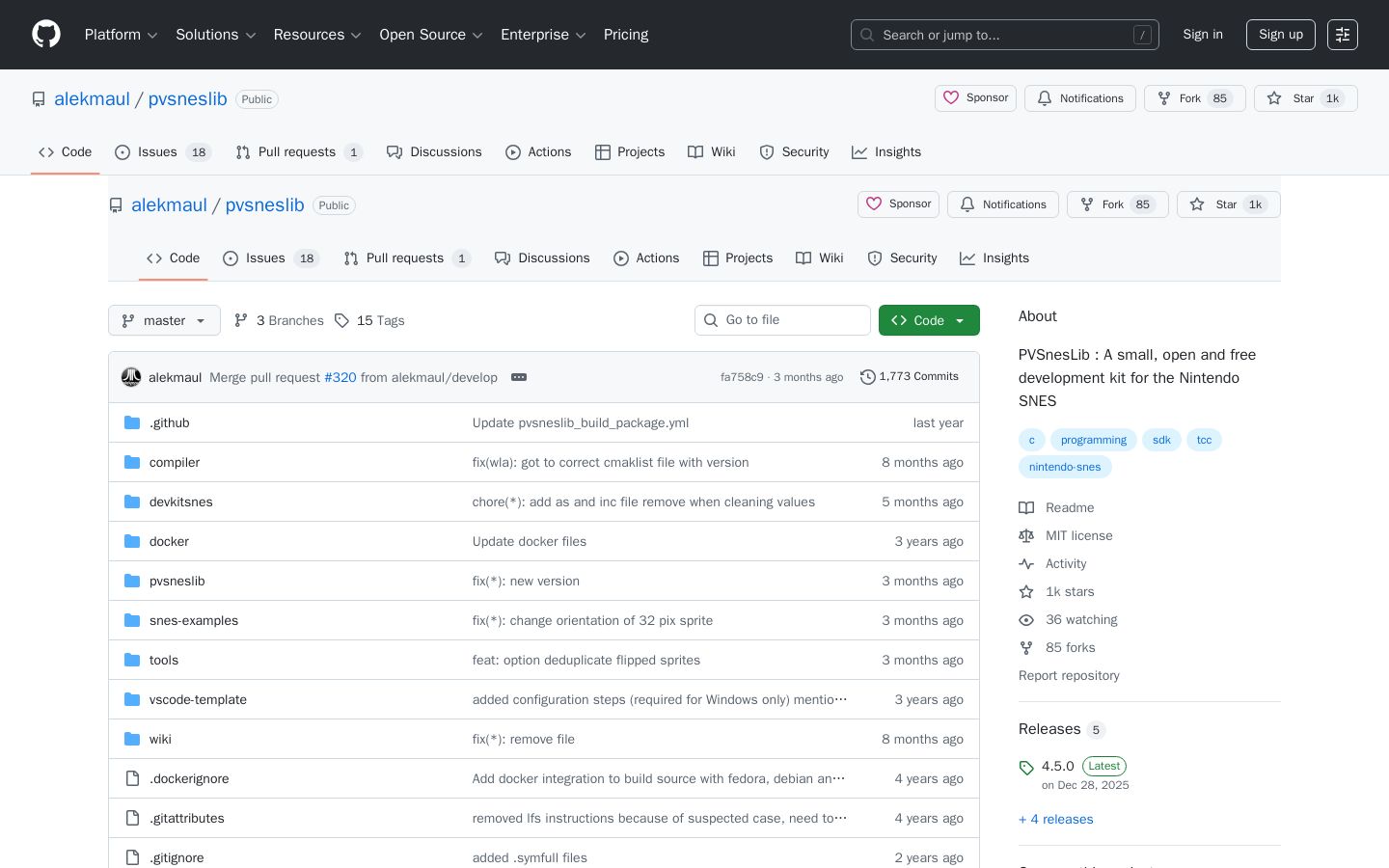This screenshot has width=1389, height=868.
Task: Expand the Solutions menu
Action: (215, 35)
